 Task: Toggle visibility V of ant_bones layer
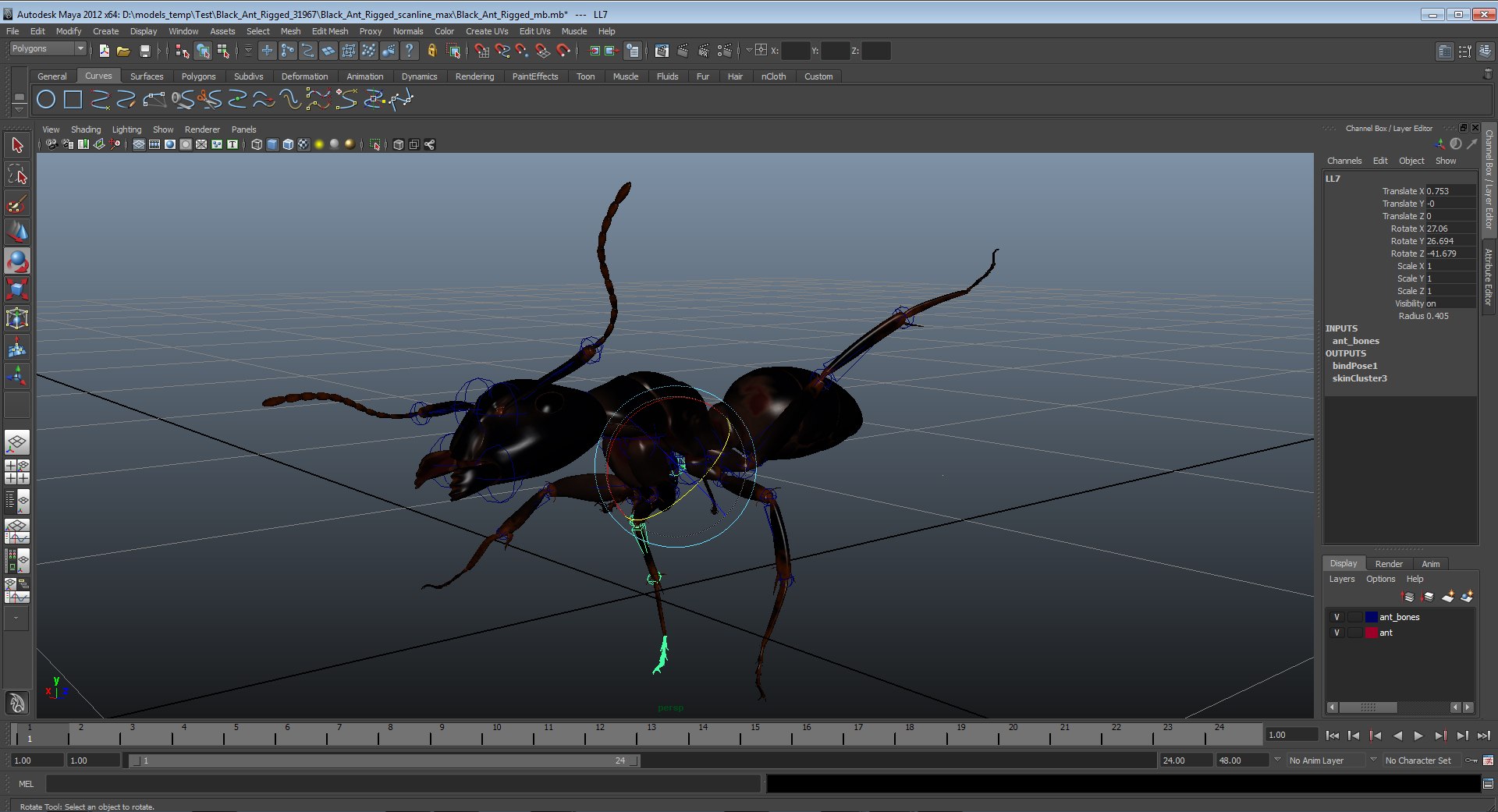(1336, 617)
